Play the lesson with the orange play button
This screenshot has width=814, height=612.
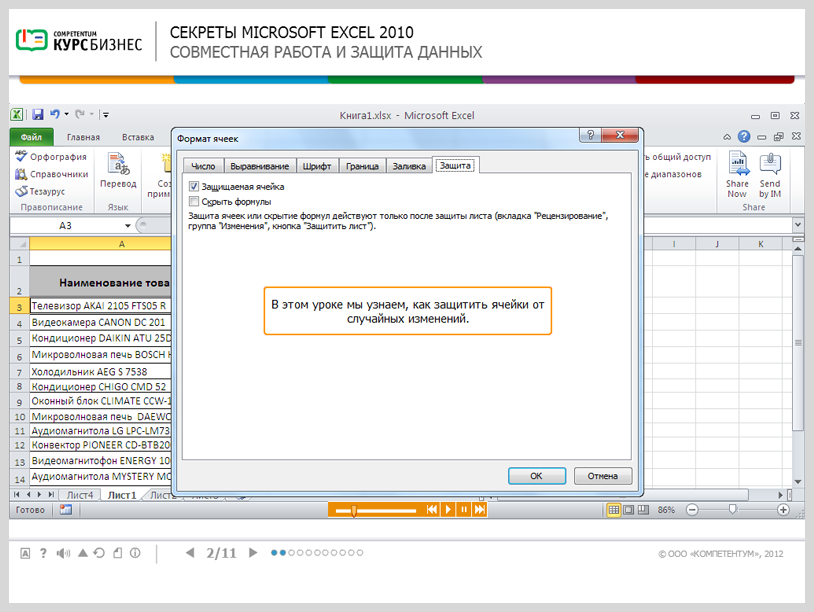click(x=447, y=510)
